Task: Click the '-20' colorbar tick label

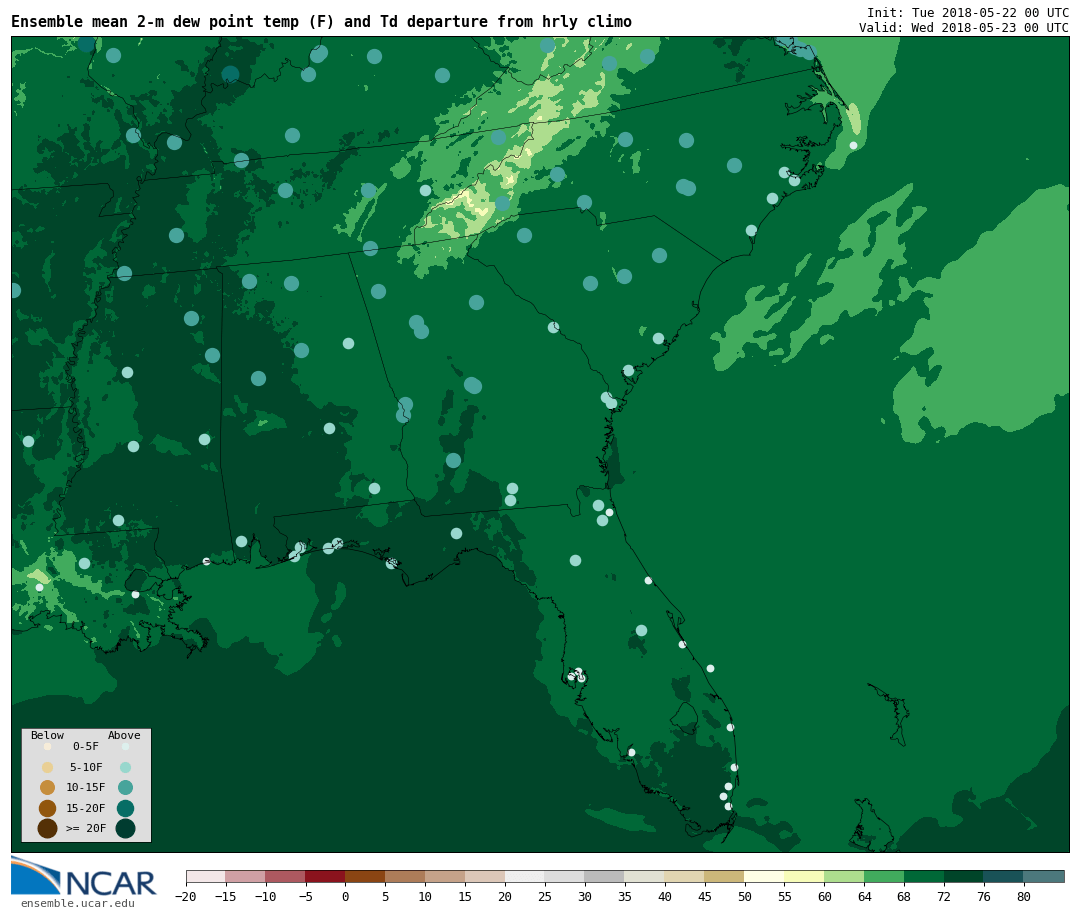Action: (x=186, y=896)
